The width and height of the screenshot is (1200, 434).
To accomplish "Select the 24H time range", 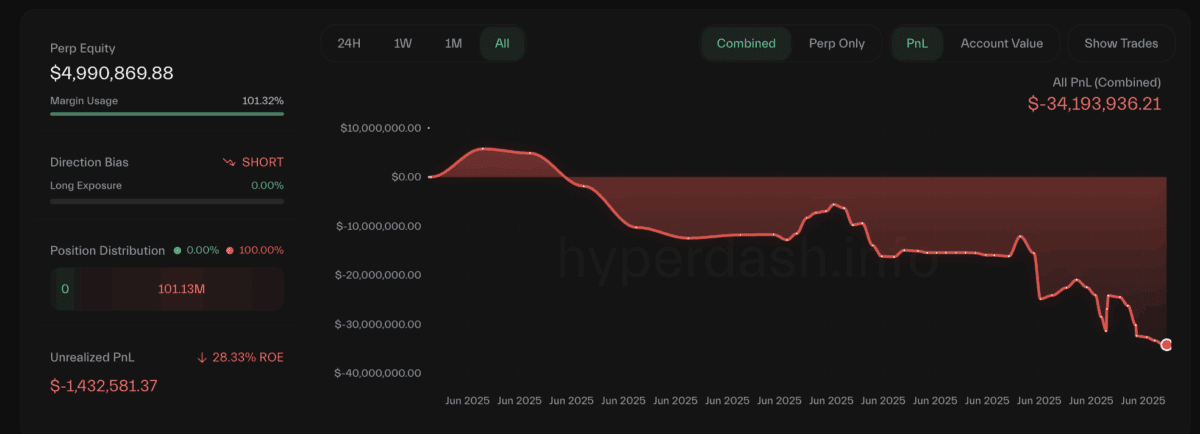I will [x=349, y=43].
